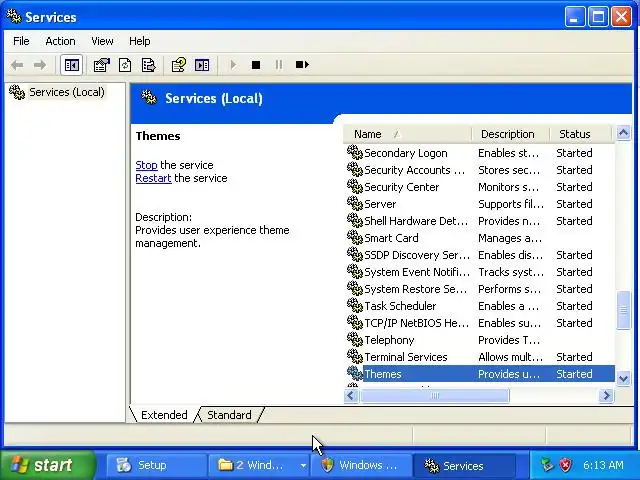Open the Help menu
Image resolution: width=640 pixels, height=480 pixels.
point(140,41)
